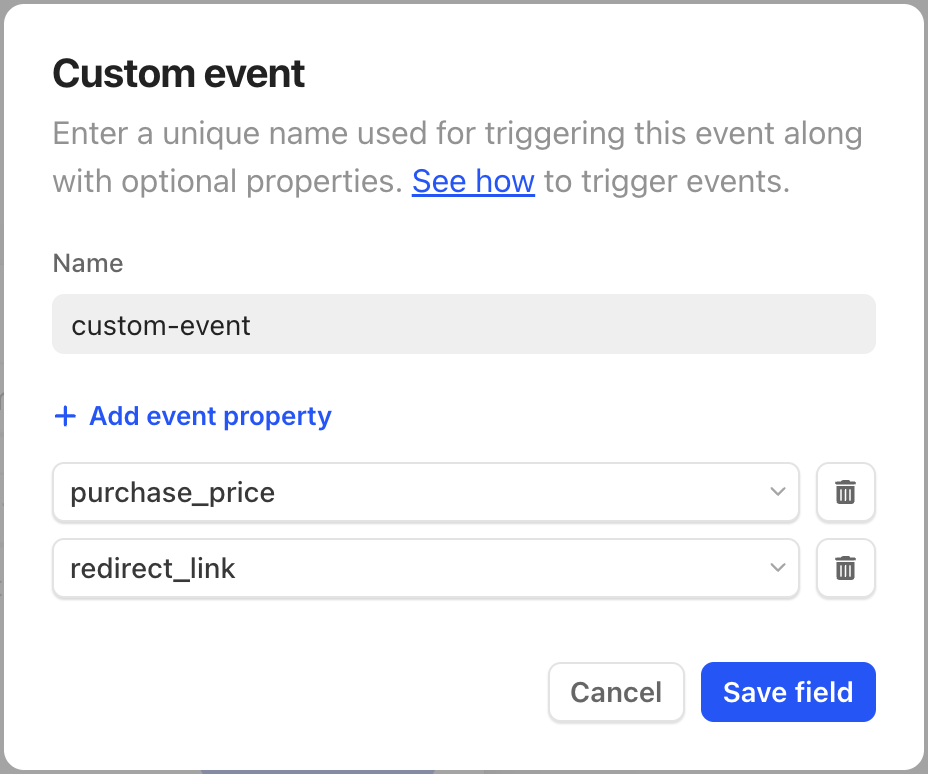This screenshot has width=928, height=774.
Task: Click the redirect_link text label
Action: [153, 569]
